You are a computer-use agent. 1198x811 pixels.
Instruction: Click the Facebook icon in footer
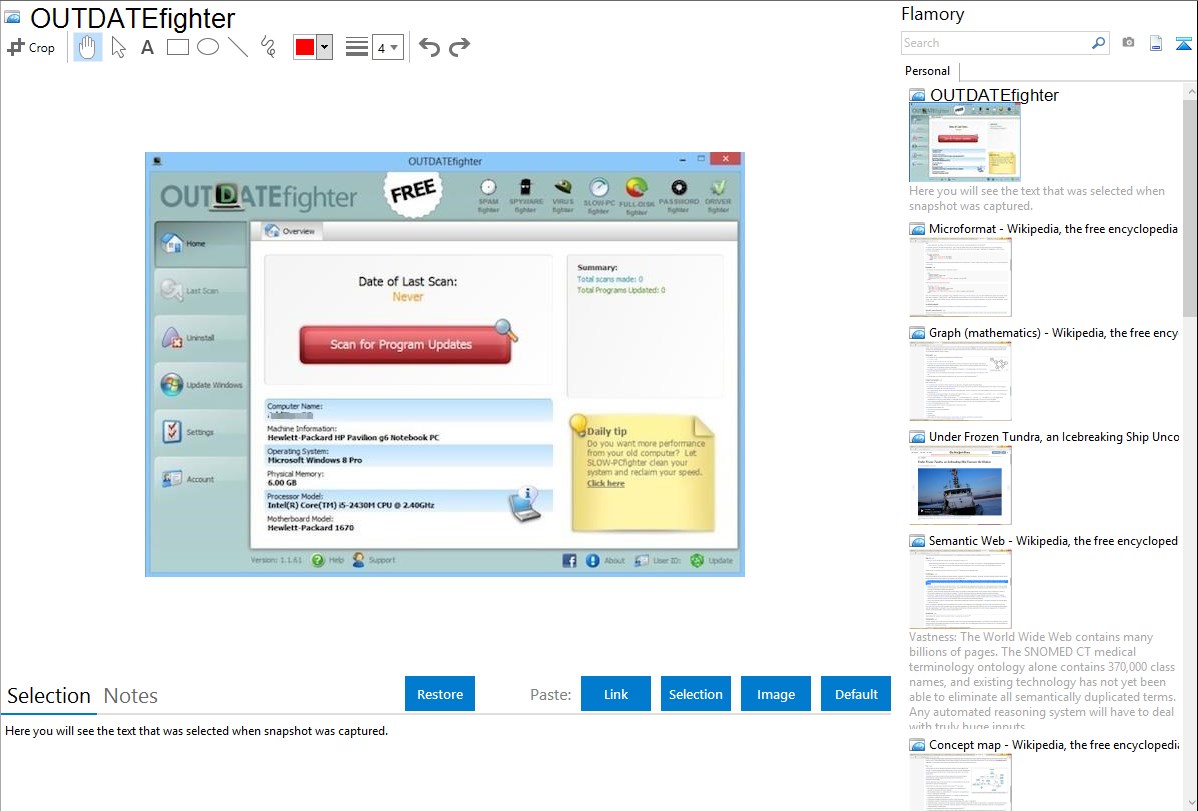569,561
